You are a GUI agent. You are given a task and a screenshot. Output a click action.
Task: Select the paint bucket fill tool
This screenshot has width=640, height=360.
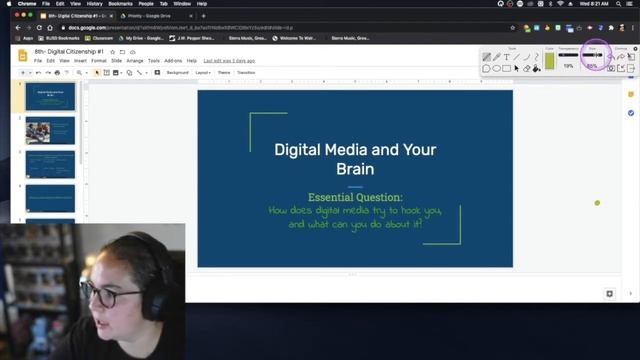pos(536,69)
